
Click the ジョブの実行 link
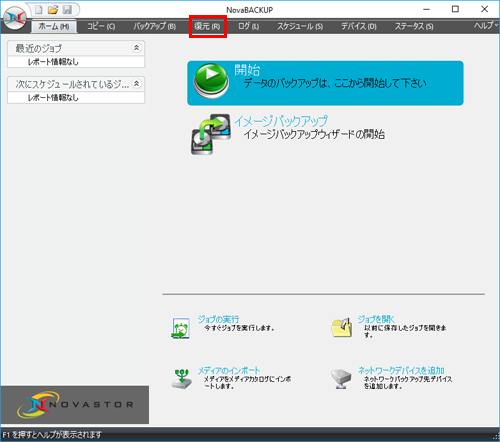(218, 319)
